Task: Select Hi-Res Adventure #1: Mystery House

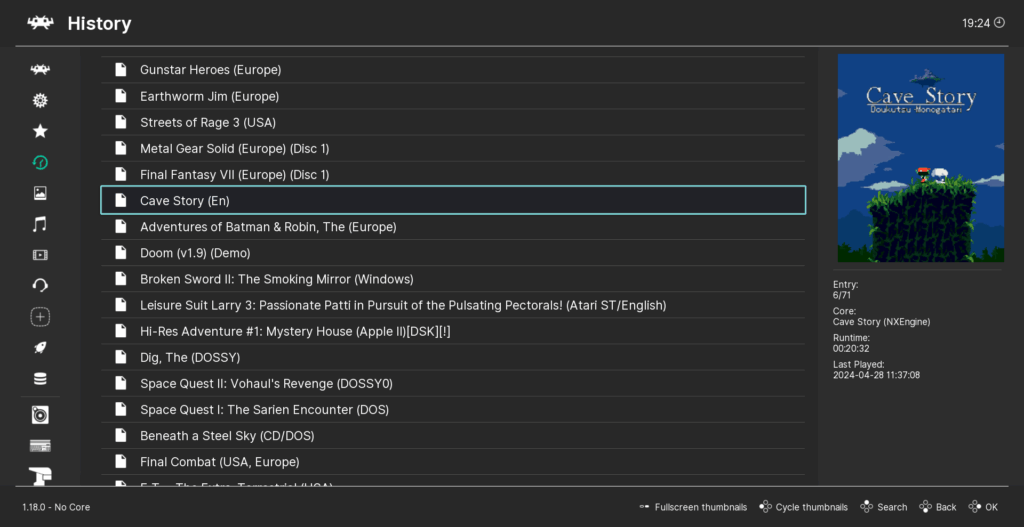Action: pyautogui.click(x=453, y=331)
